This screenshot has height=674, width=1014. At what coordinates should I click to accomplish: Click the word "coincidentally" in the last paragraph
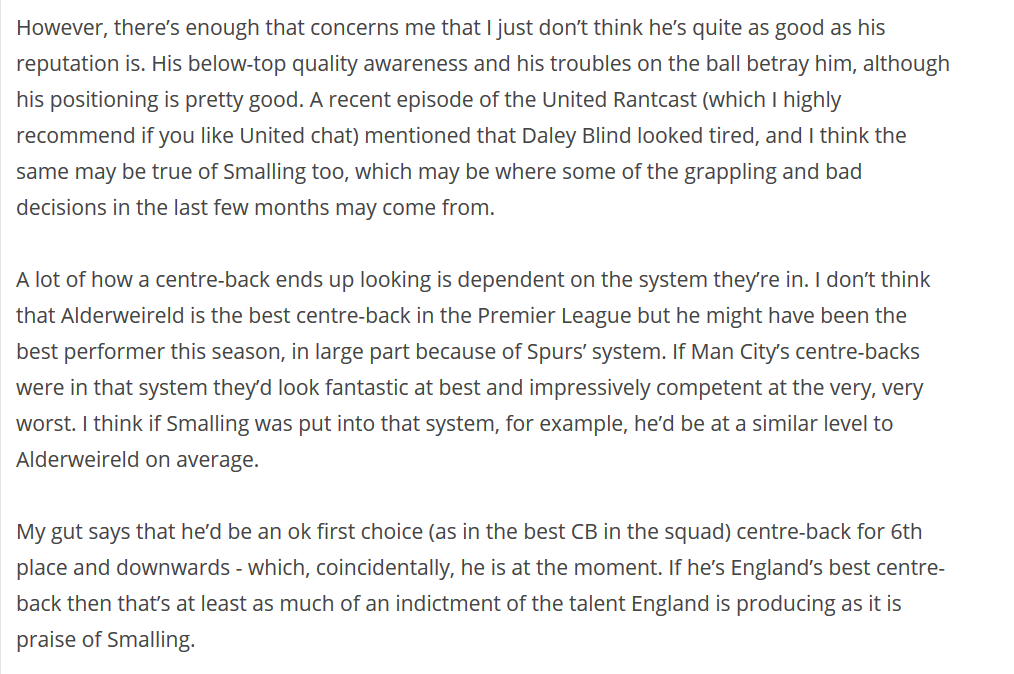383,568
